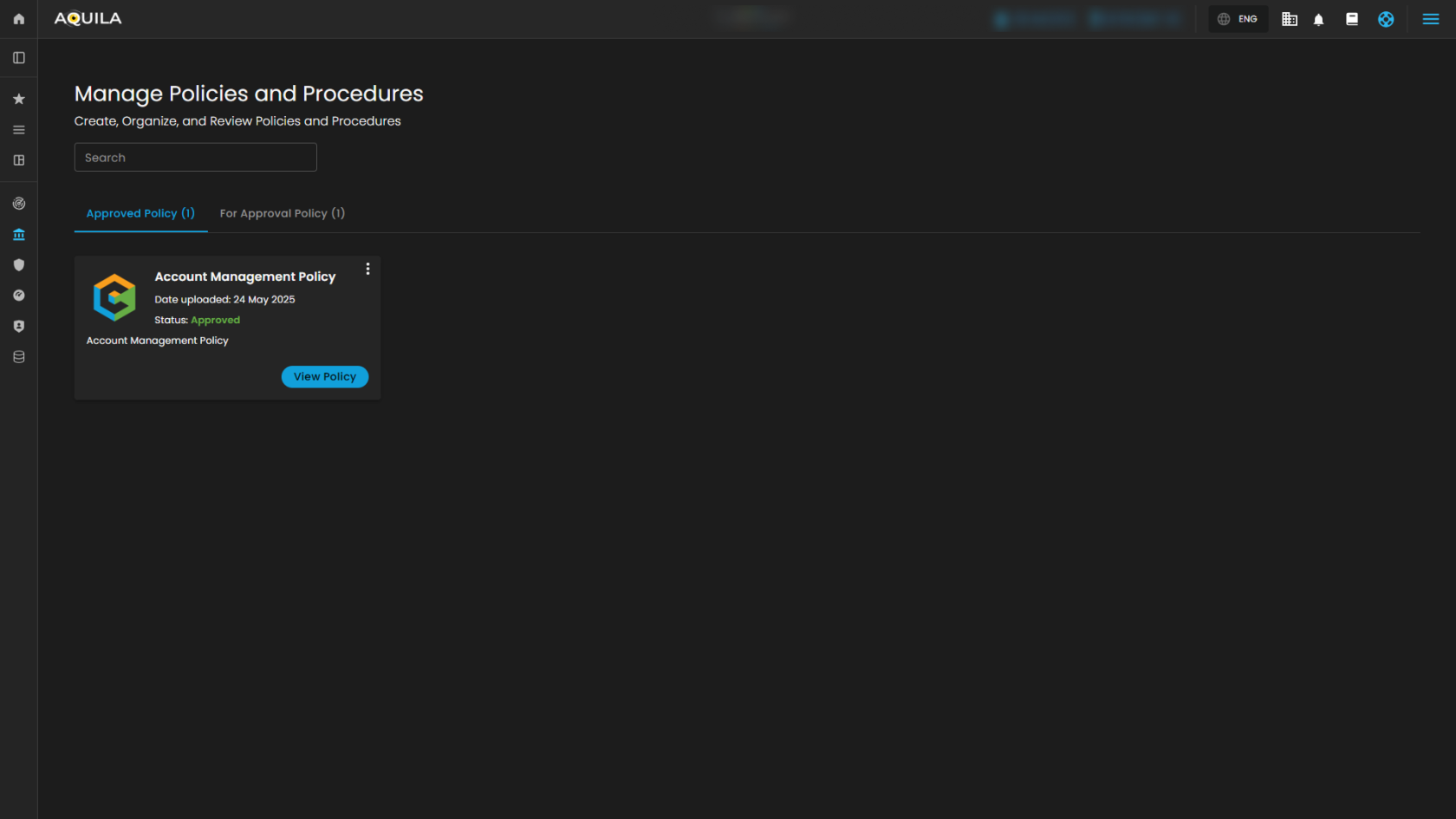1456x819 pixels.
Task: Toggle the sidebar panel layout icon
Action: 18,58
